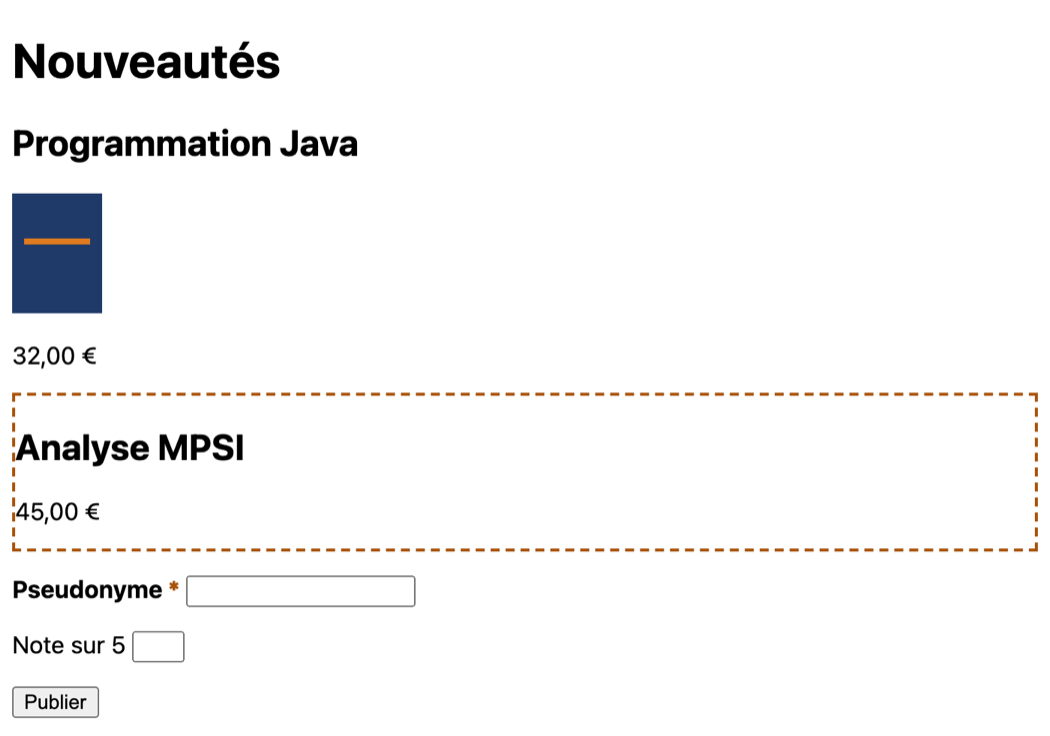Click the orange required asterisk beside Pseudonyme
The image size is (1050, 736).
(174, 587)
